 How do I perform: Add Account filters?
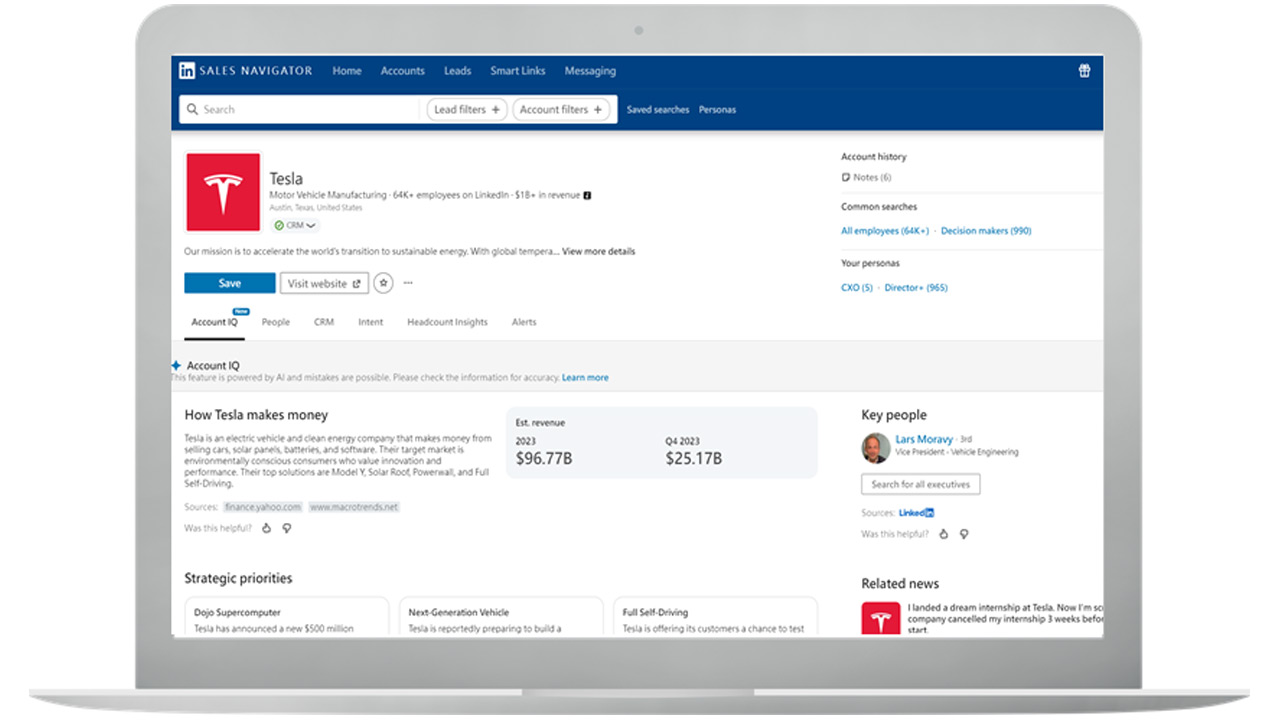(561, 110)
